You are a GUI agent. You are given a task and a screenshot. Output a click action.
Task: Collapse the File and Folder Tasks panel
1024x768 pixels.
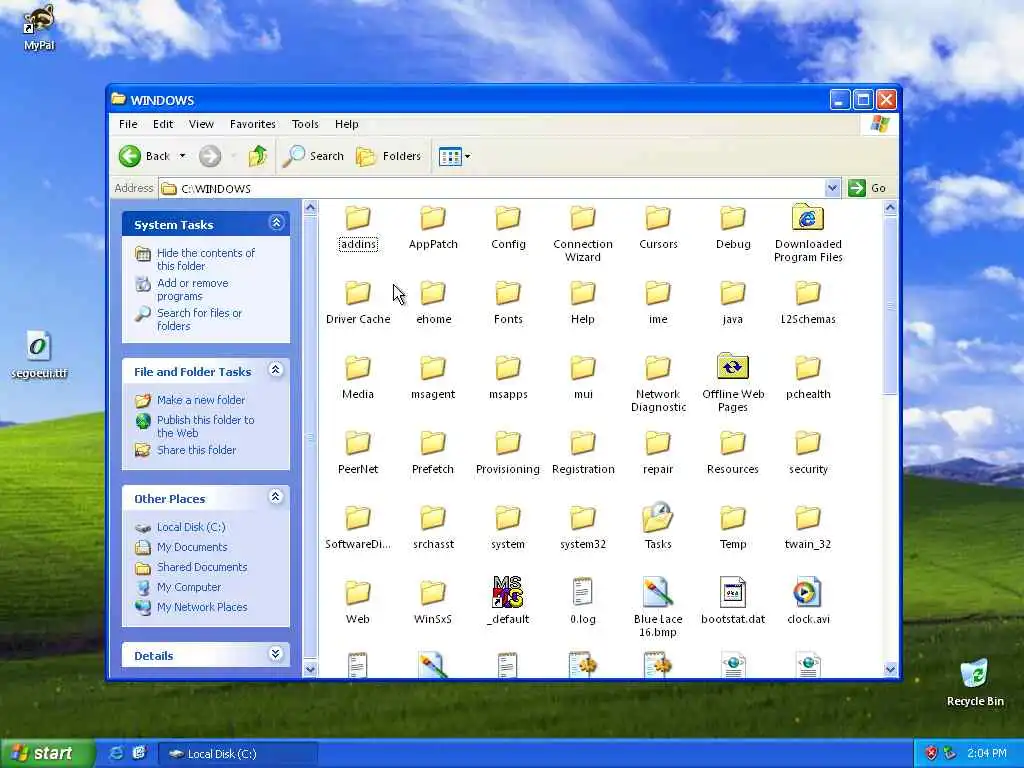276,370
